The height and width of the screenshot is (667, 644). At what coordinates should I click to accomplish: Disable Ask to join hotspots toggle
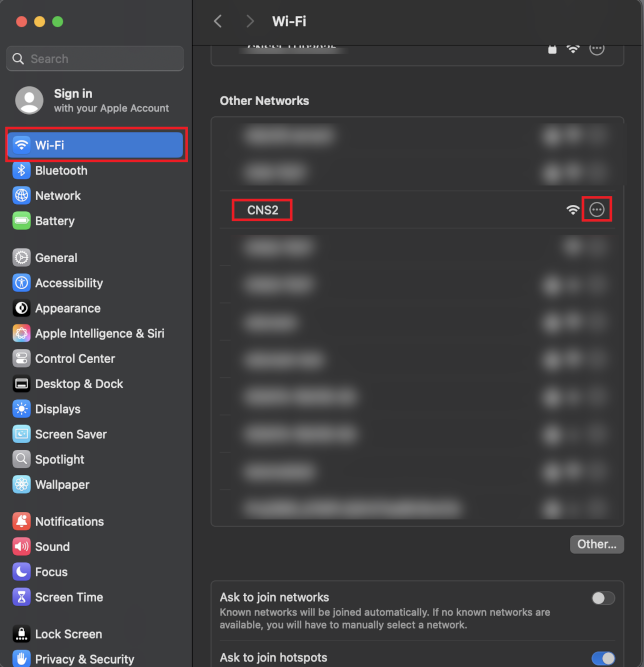[603, 658]
